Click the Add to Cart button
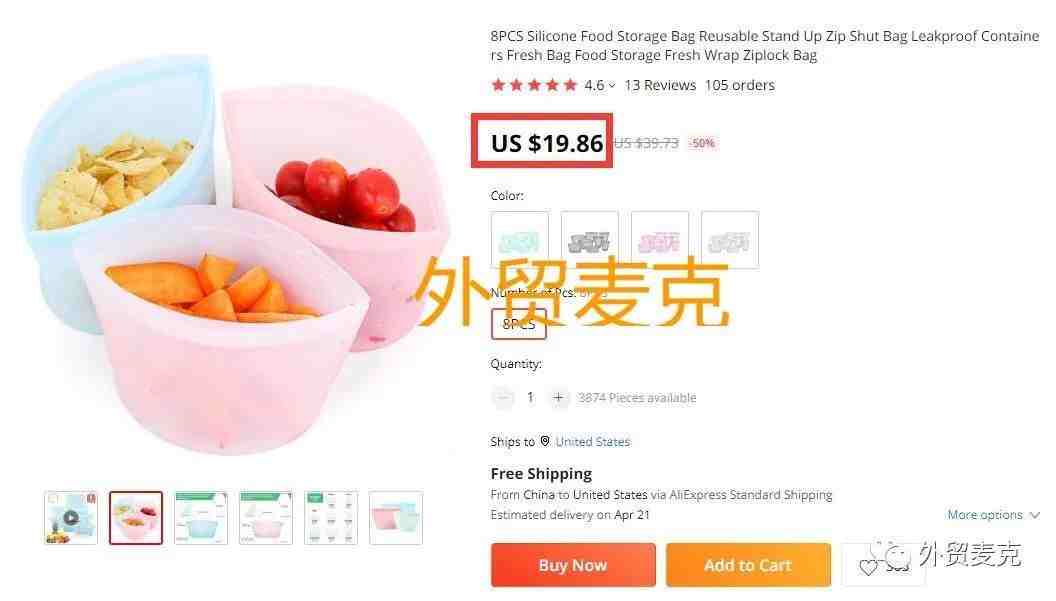Viewport: 1056px width, 601px height. (x=748, y=565)
